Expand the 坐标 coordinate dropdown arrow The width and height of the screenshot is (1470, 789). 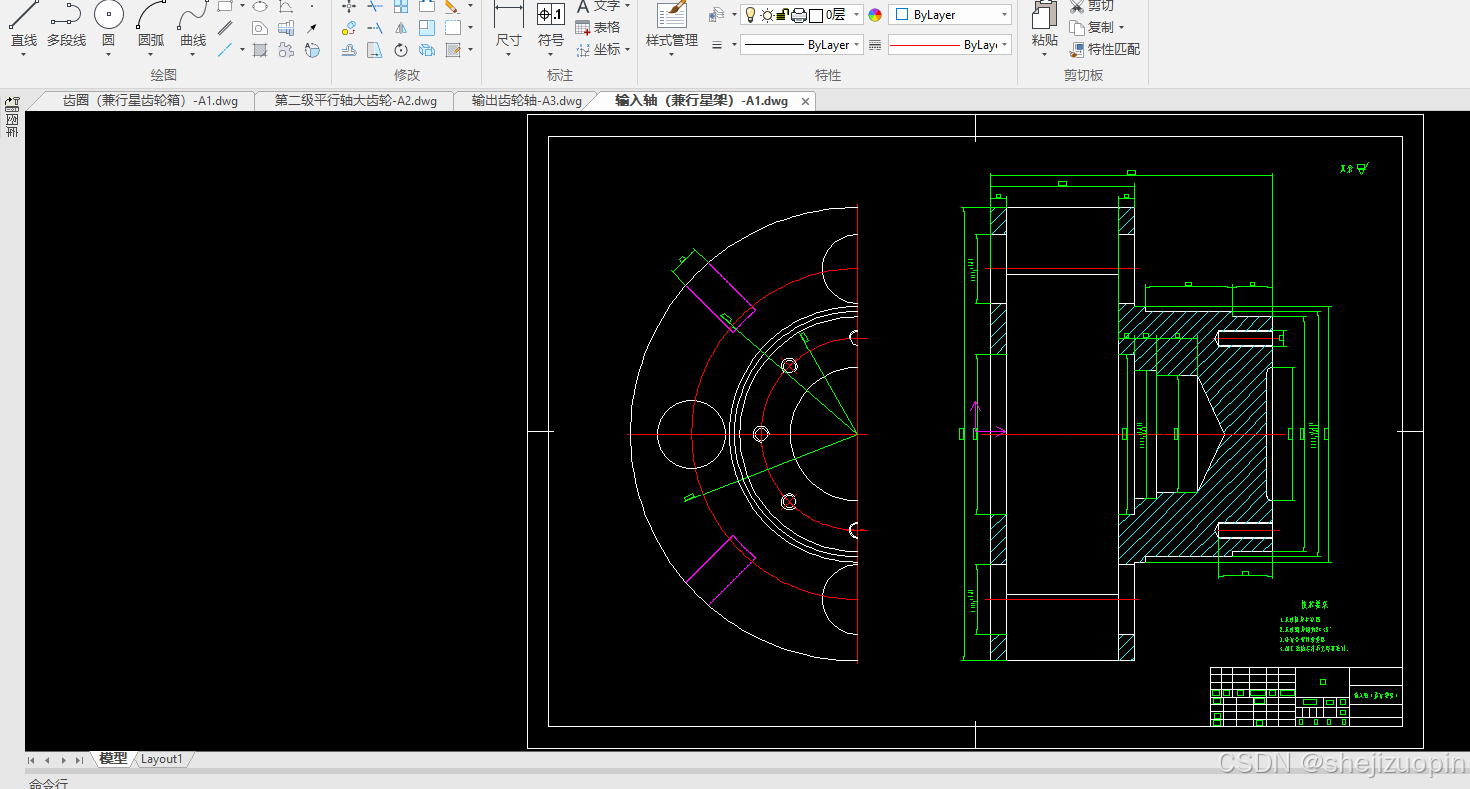pos(627,49)
